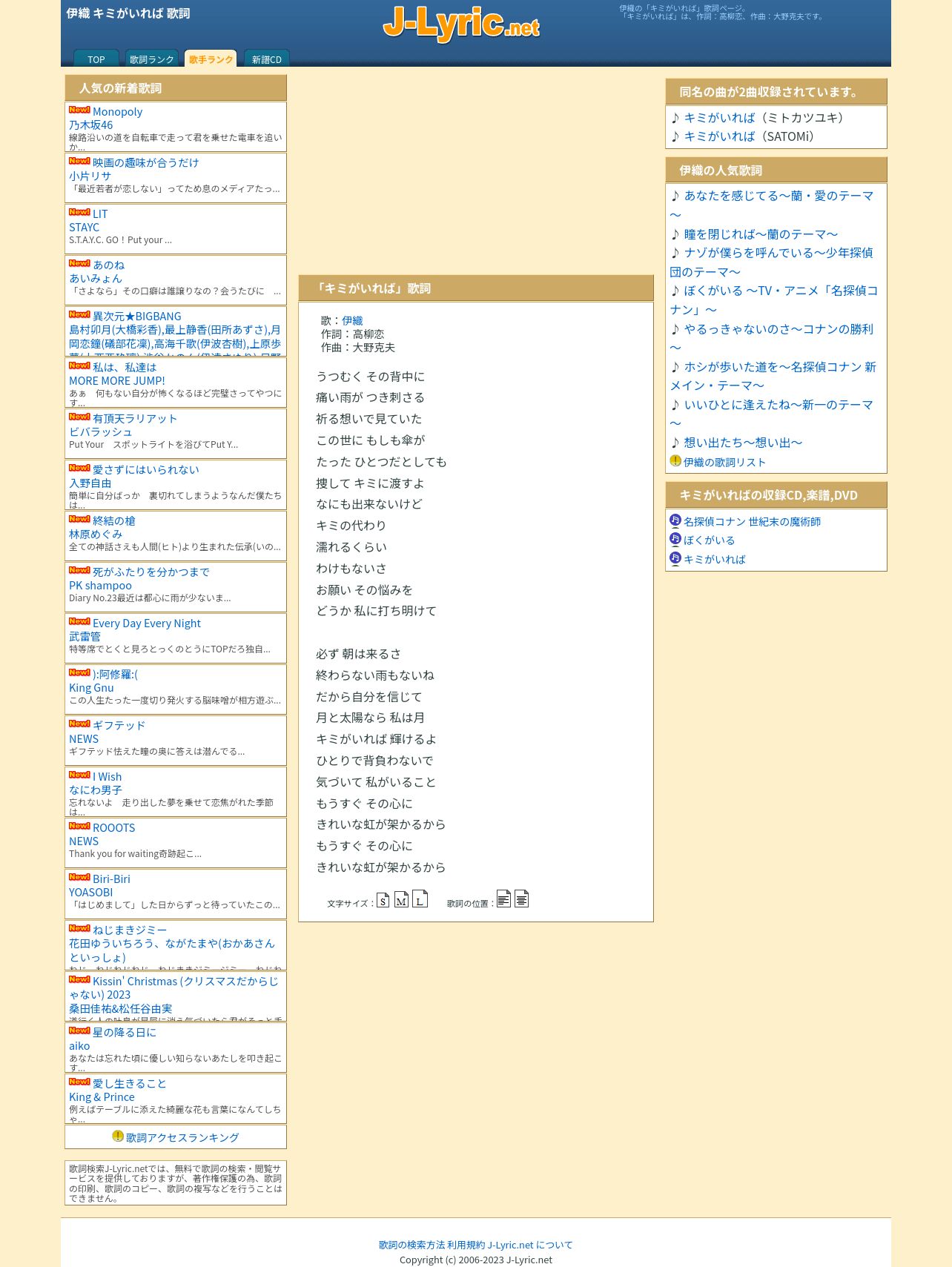Open 愛さずにはいられない song link
The width and height of the screenshot is (952, 1267).
click(x=145, y=469)
